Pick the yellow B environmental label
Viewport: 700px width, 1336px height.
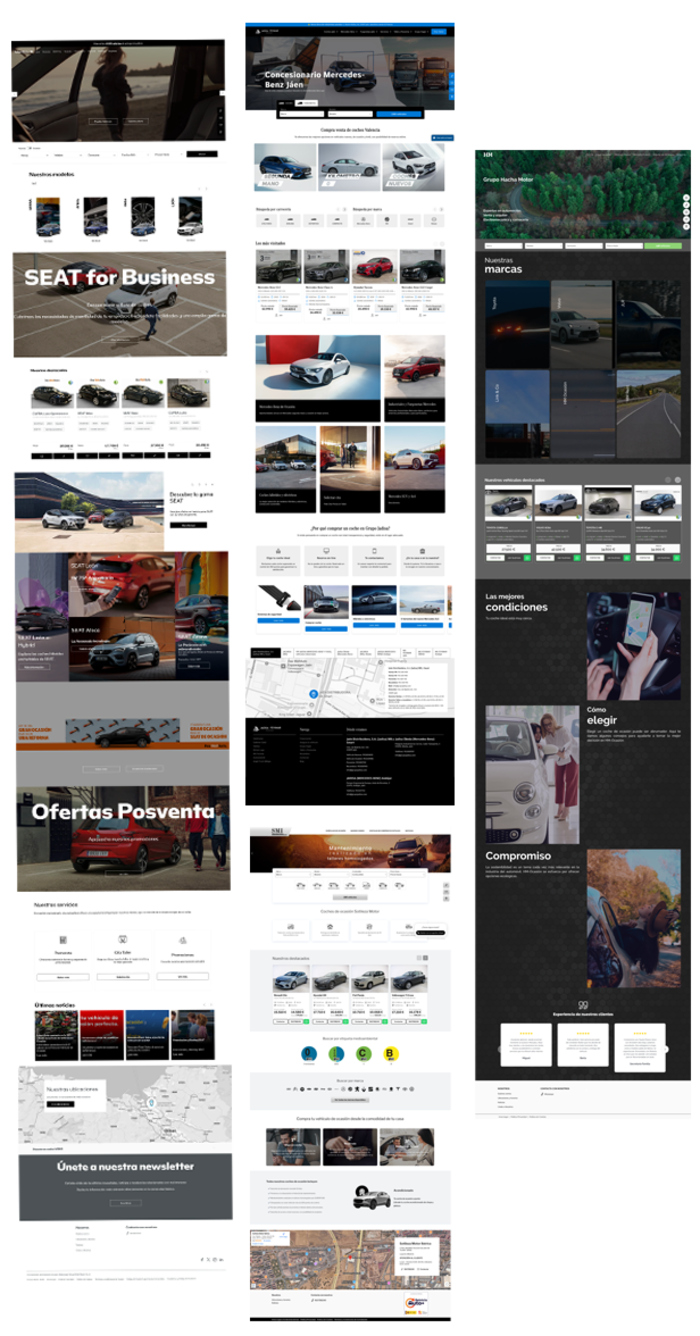pos(393,1053)
